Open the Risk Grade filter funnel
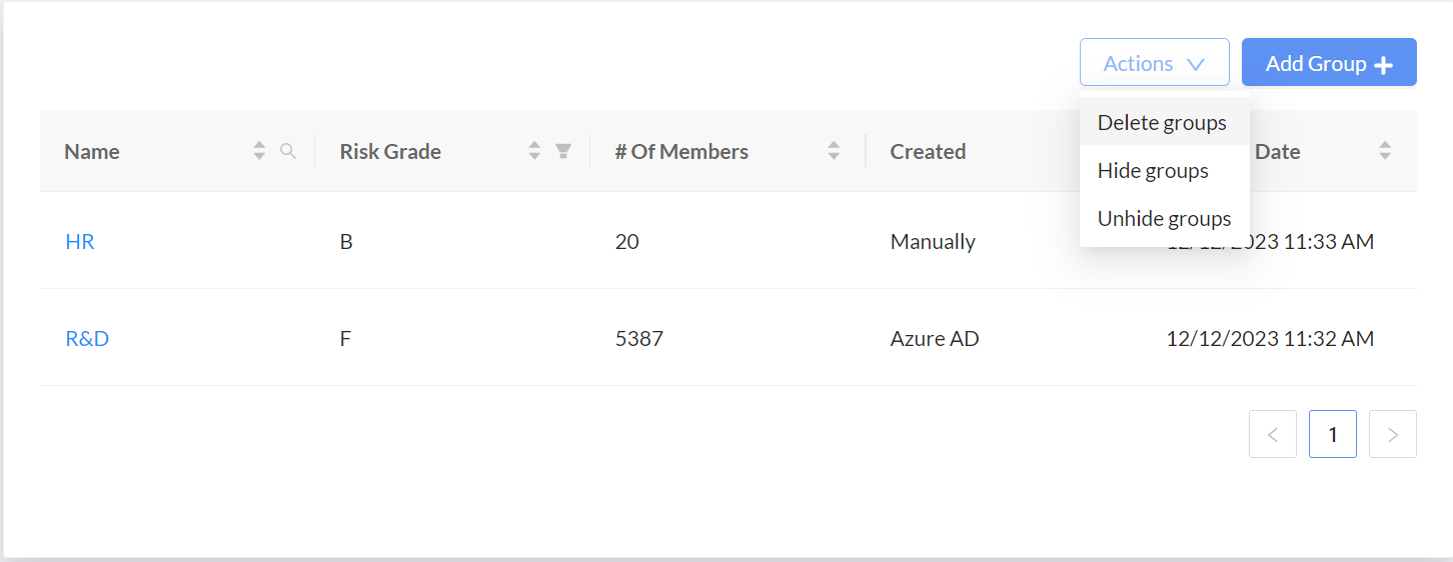This screenshot has height=562, width=1453. (563, 151)
